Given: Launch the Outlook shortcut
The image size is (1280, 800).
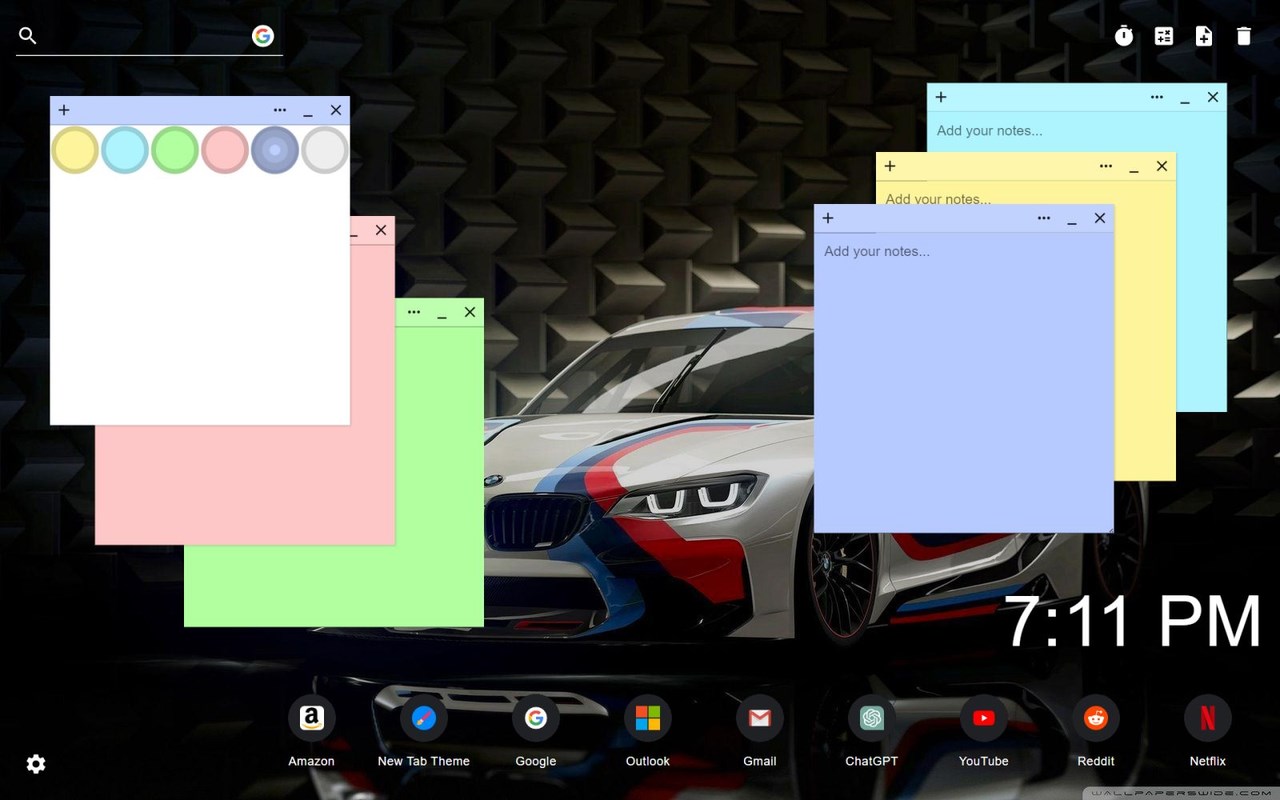Looking at the screenshot, I should click(x=648, y=718).
